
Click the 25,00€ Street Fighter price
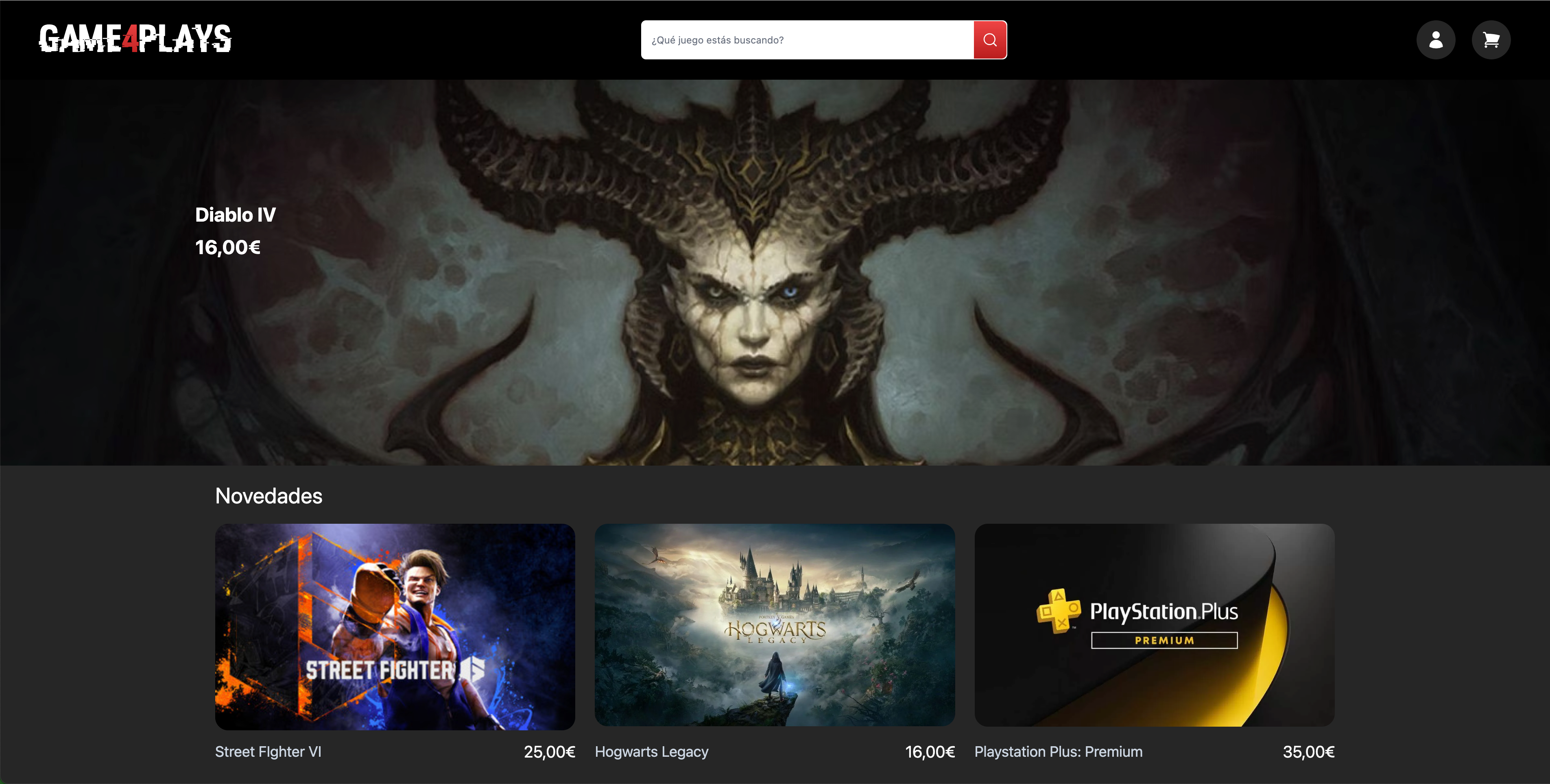(x=549, y=751)
